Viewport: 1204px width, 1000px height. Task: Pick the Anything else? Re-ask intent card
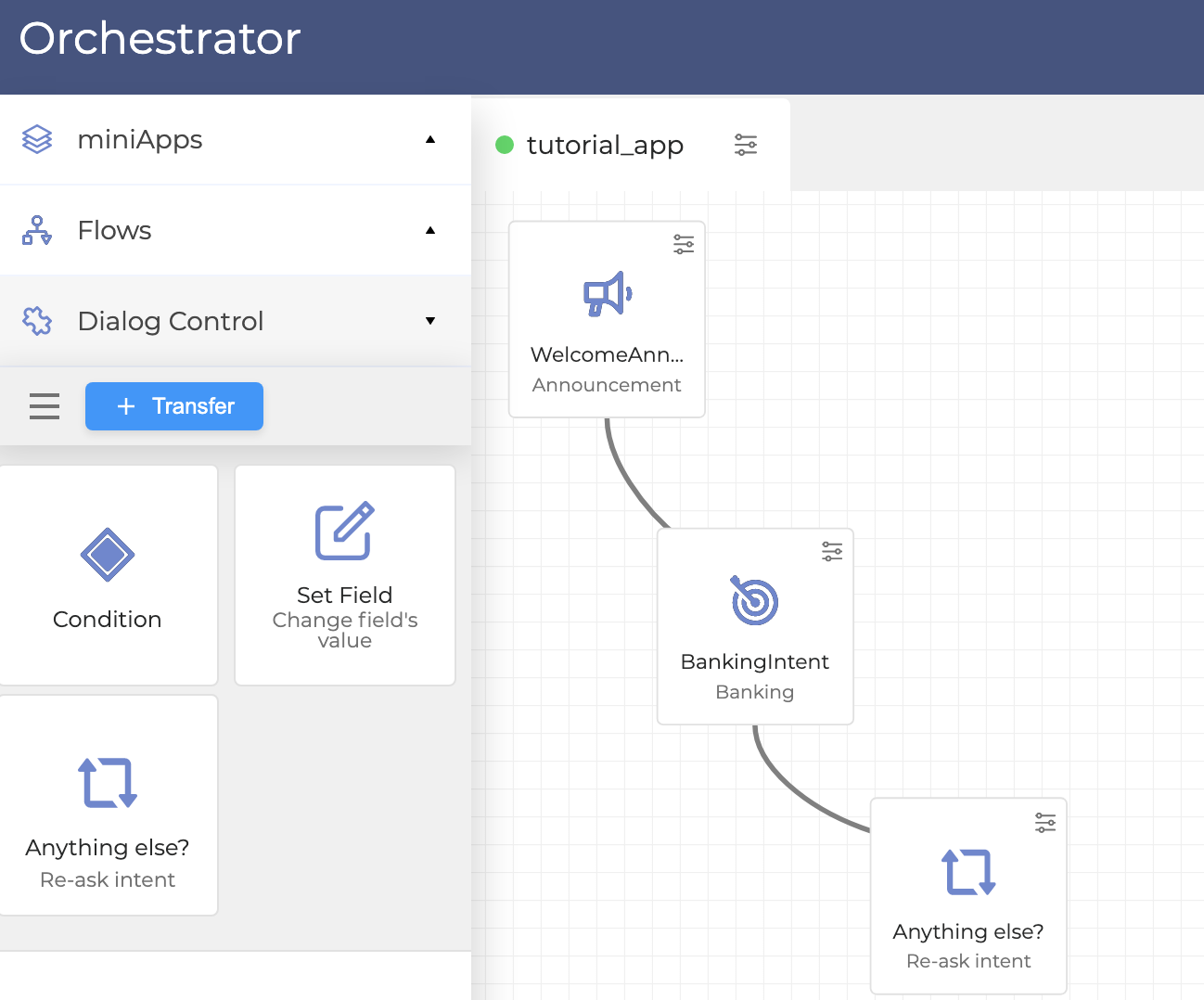[x=109, y=805]
